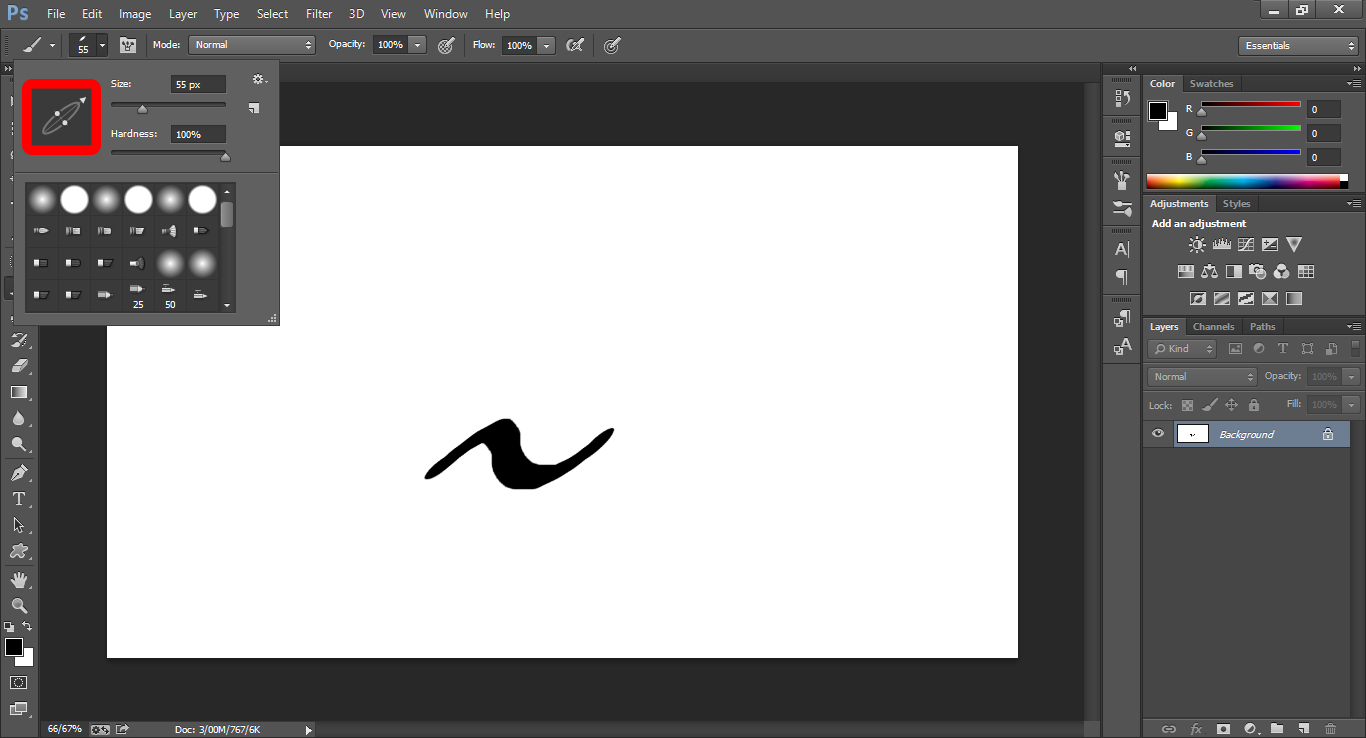Open the Image menu
The width and height of the screenshot is (1366, 738).
click(x=135, y=14)
